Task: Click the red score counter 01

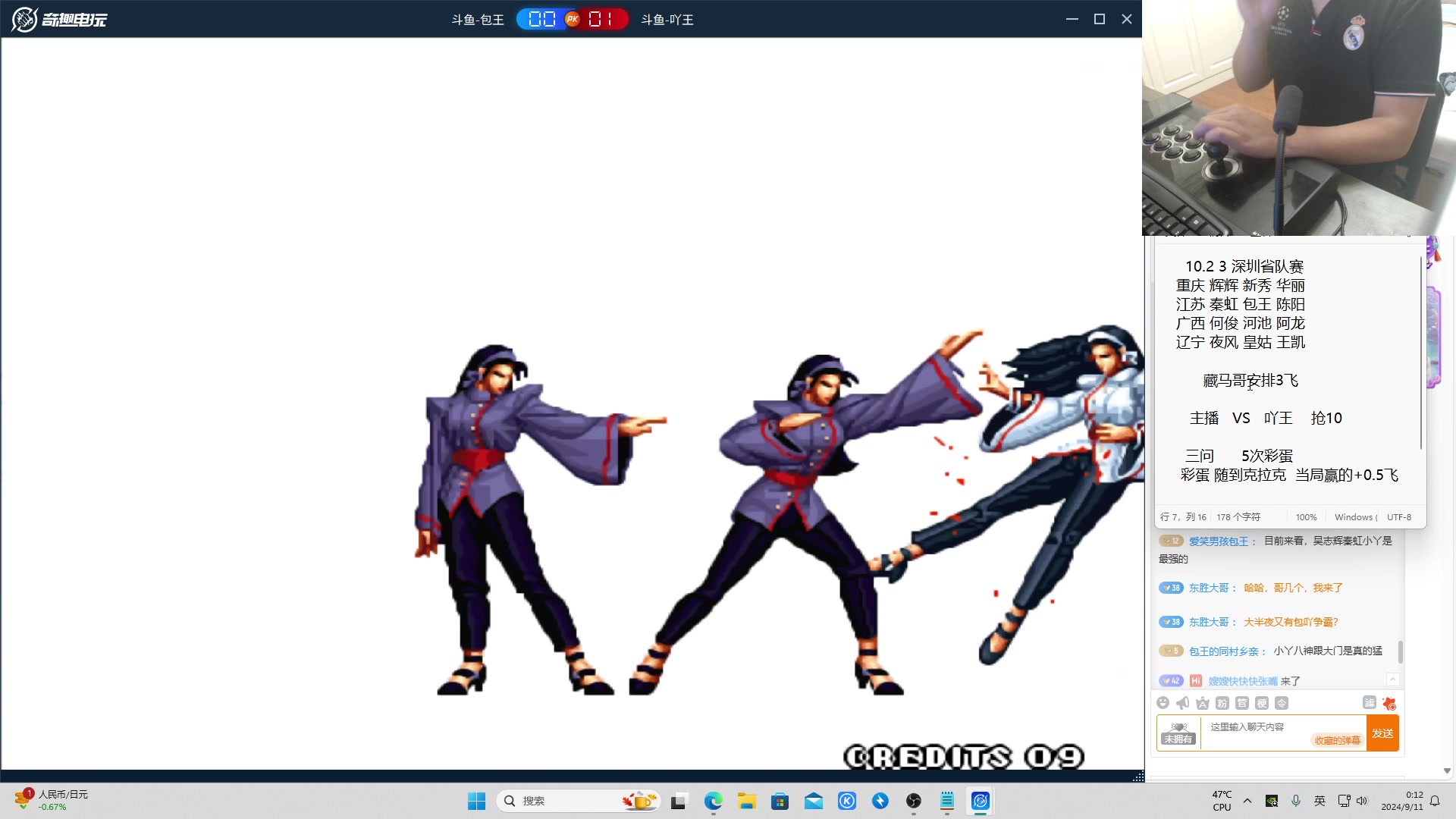Action: [x=601, y=19]
